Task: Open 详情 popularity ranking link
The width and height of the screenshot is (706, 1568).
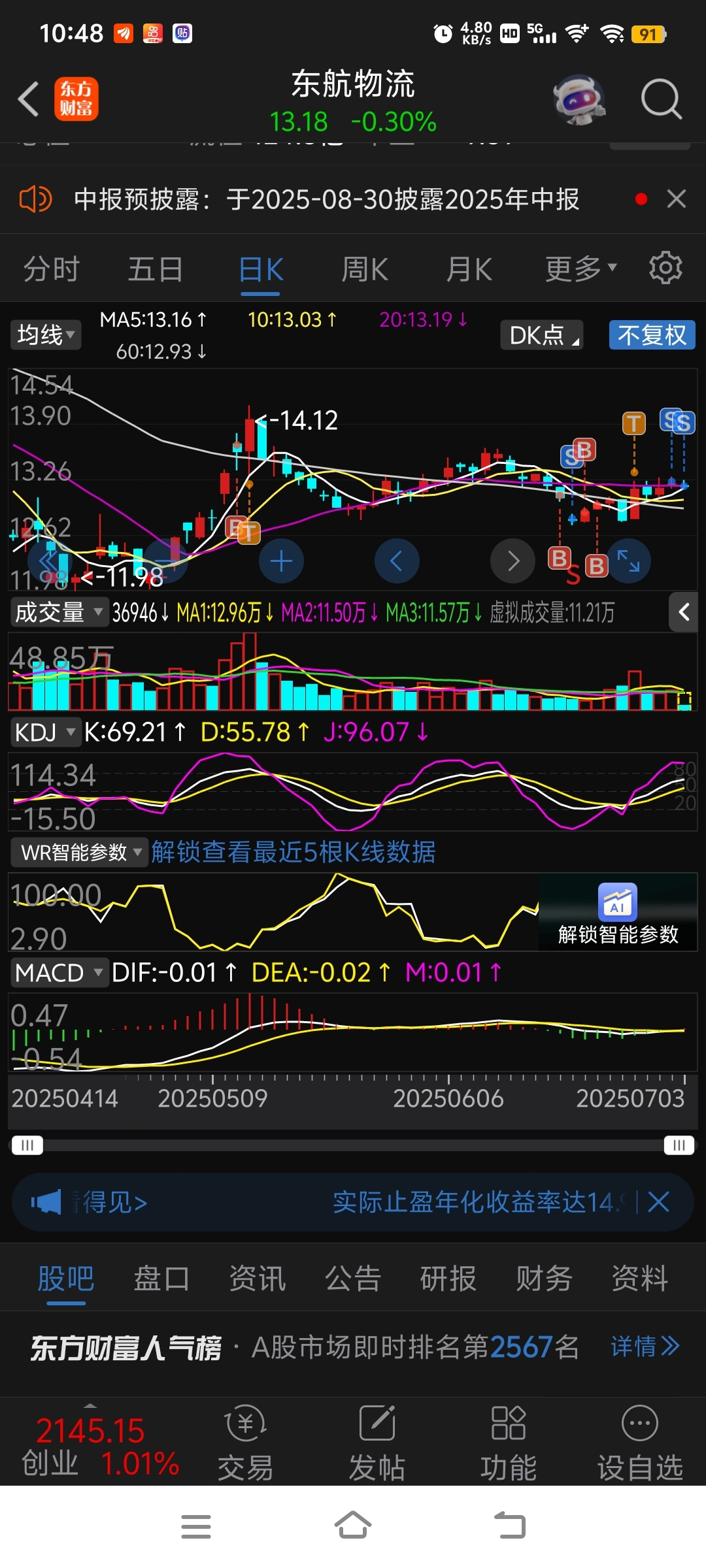Action: click(646, 1347)
